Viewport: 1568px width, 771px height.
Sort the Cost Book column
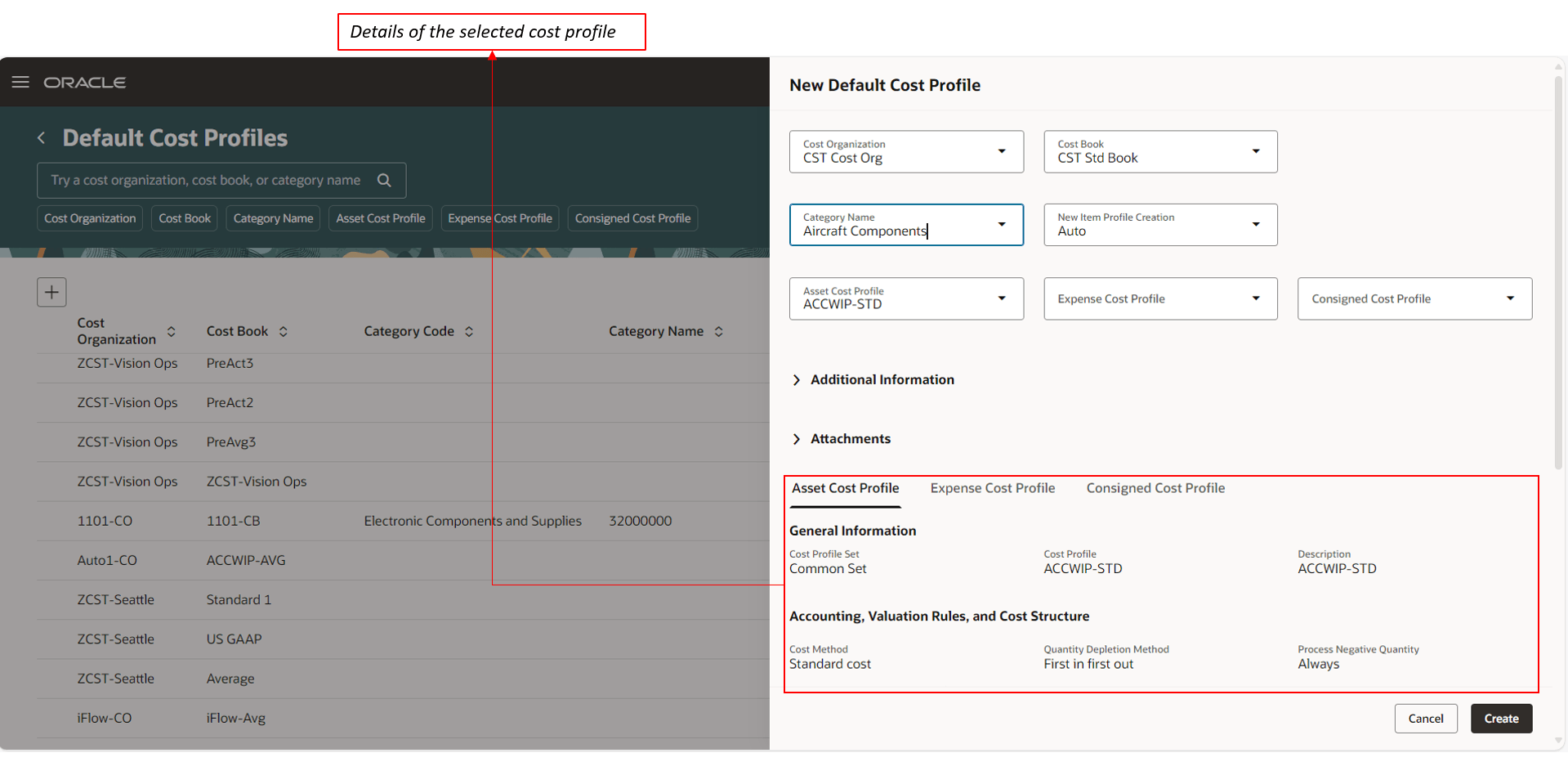283,331
